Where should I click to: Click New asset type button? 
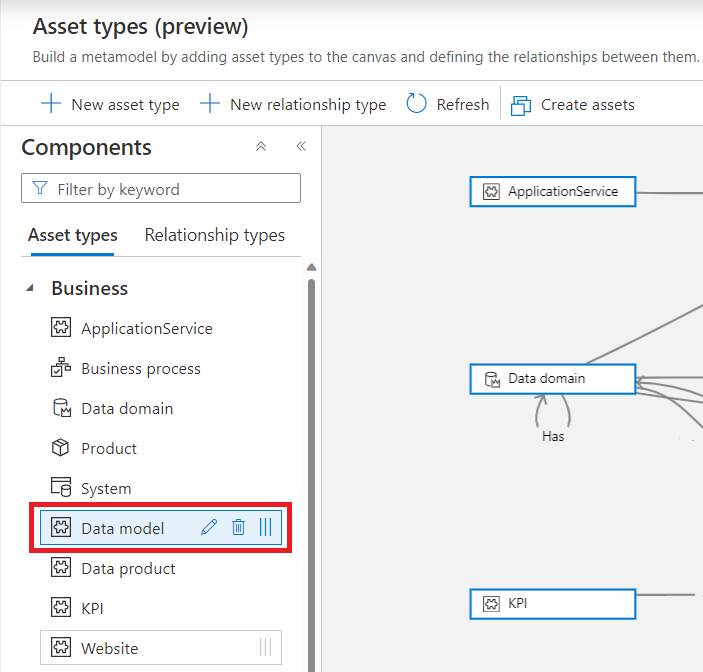(110, 104)
